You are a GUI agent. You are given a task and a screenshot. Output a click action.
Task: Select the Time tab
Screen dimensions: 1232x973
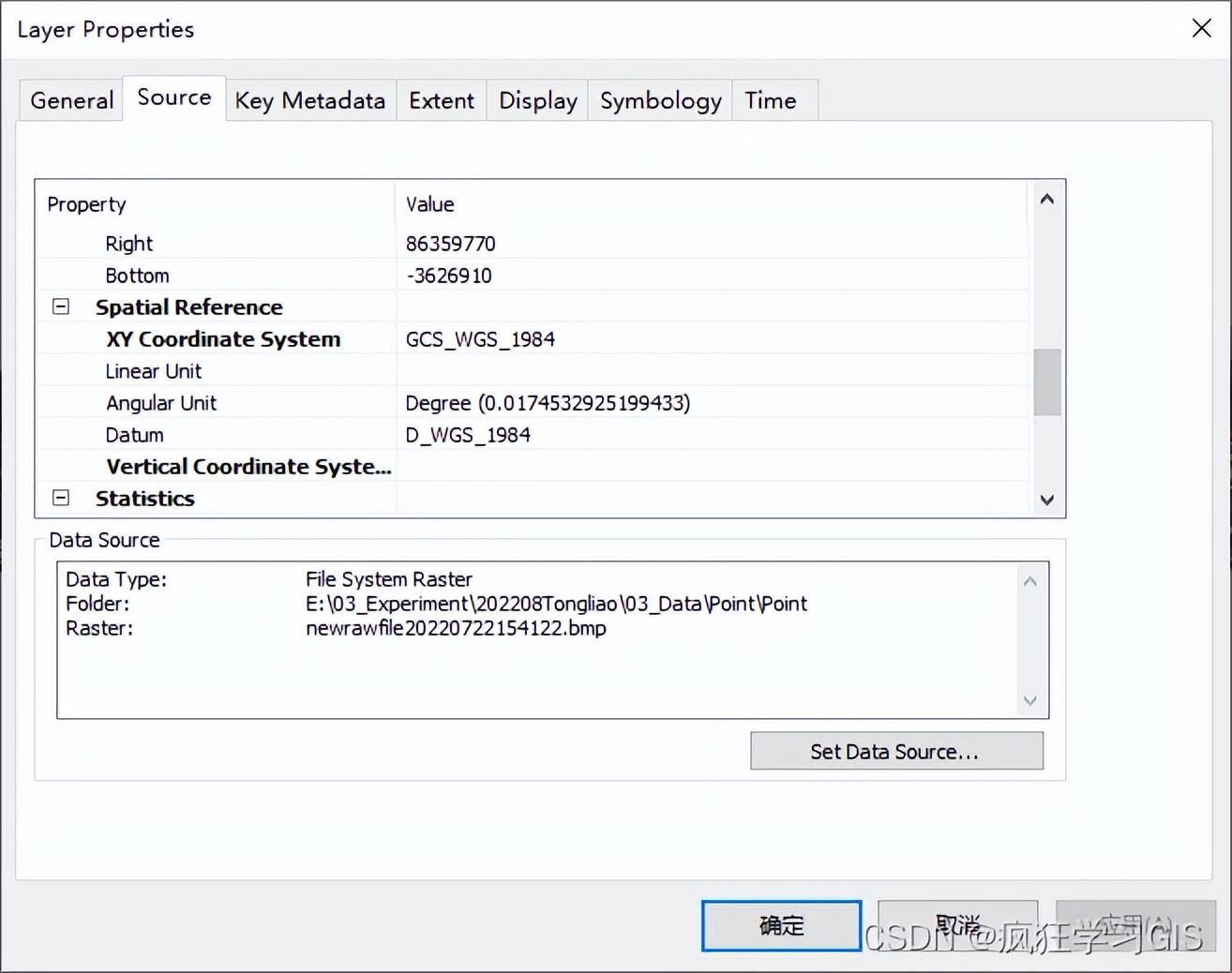[771, 100]
